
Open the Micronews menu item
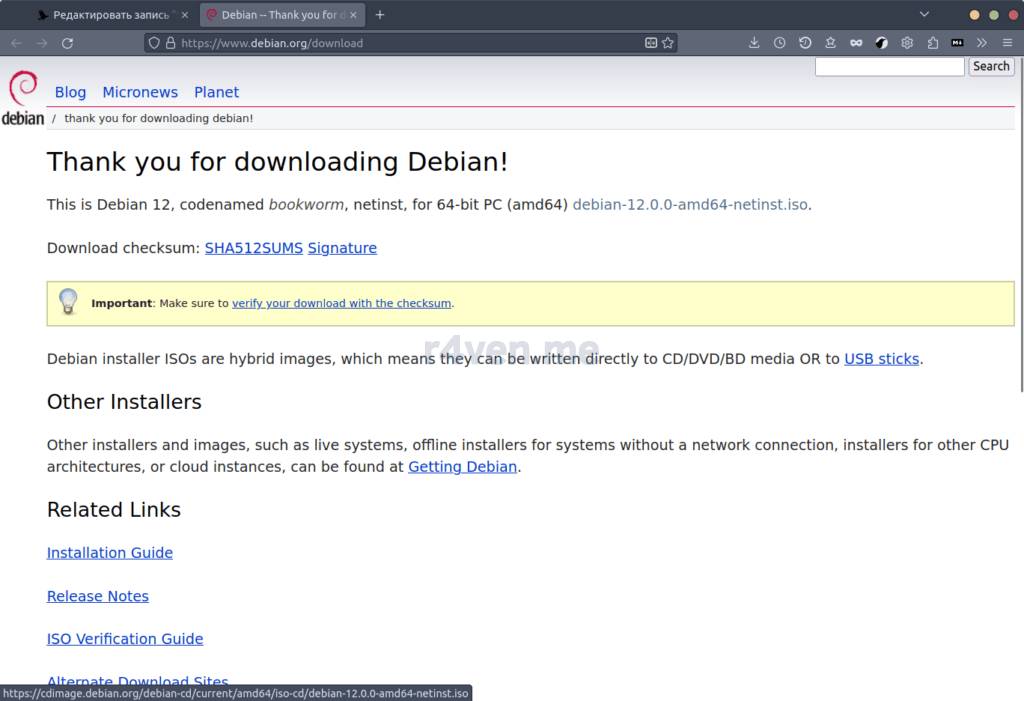[x=140, y=92]
